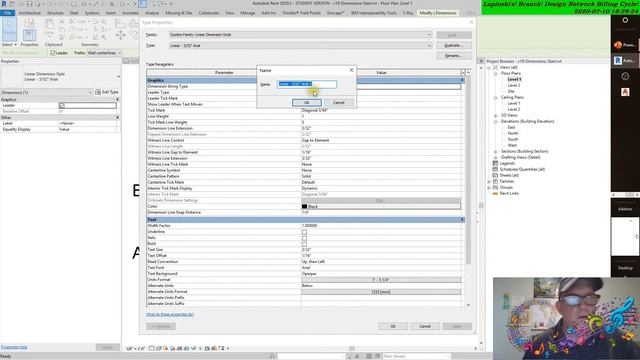Click the Revit application logo icon

4,4
